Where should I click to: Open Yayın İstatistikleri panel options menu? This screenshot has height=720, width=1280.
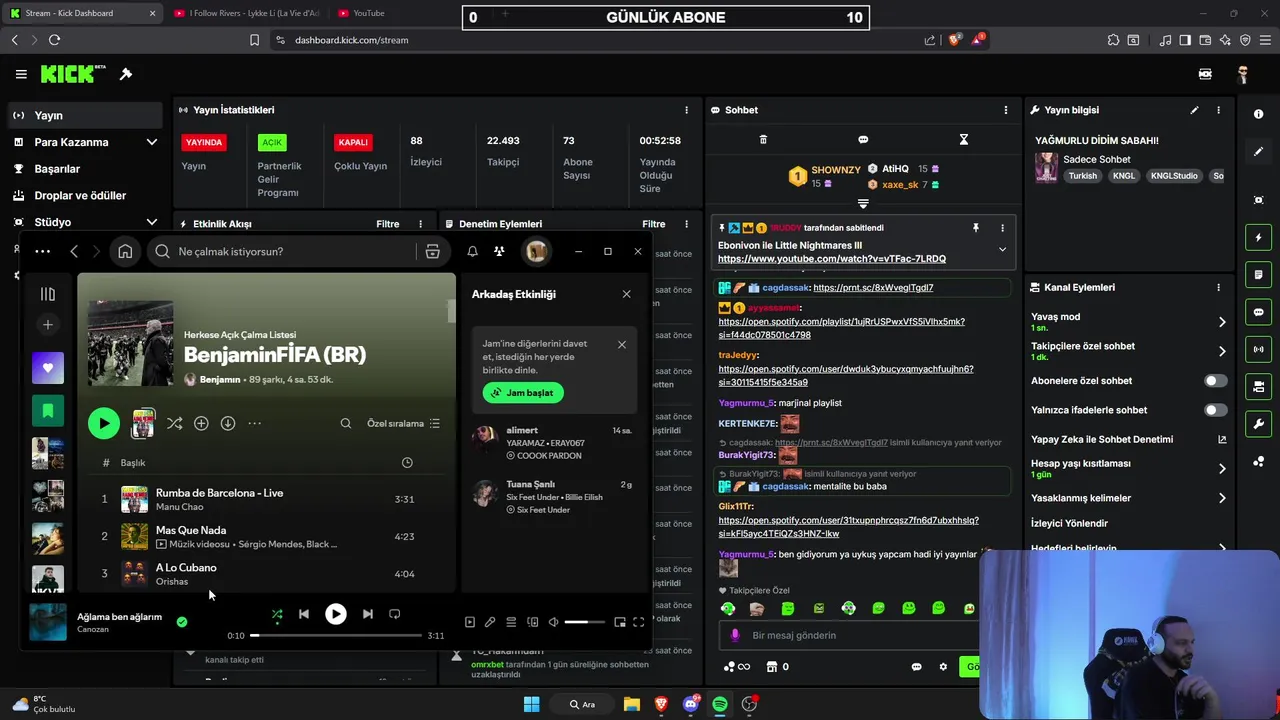pos(686,110)
